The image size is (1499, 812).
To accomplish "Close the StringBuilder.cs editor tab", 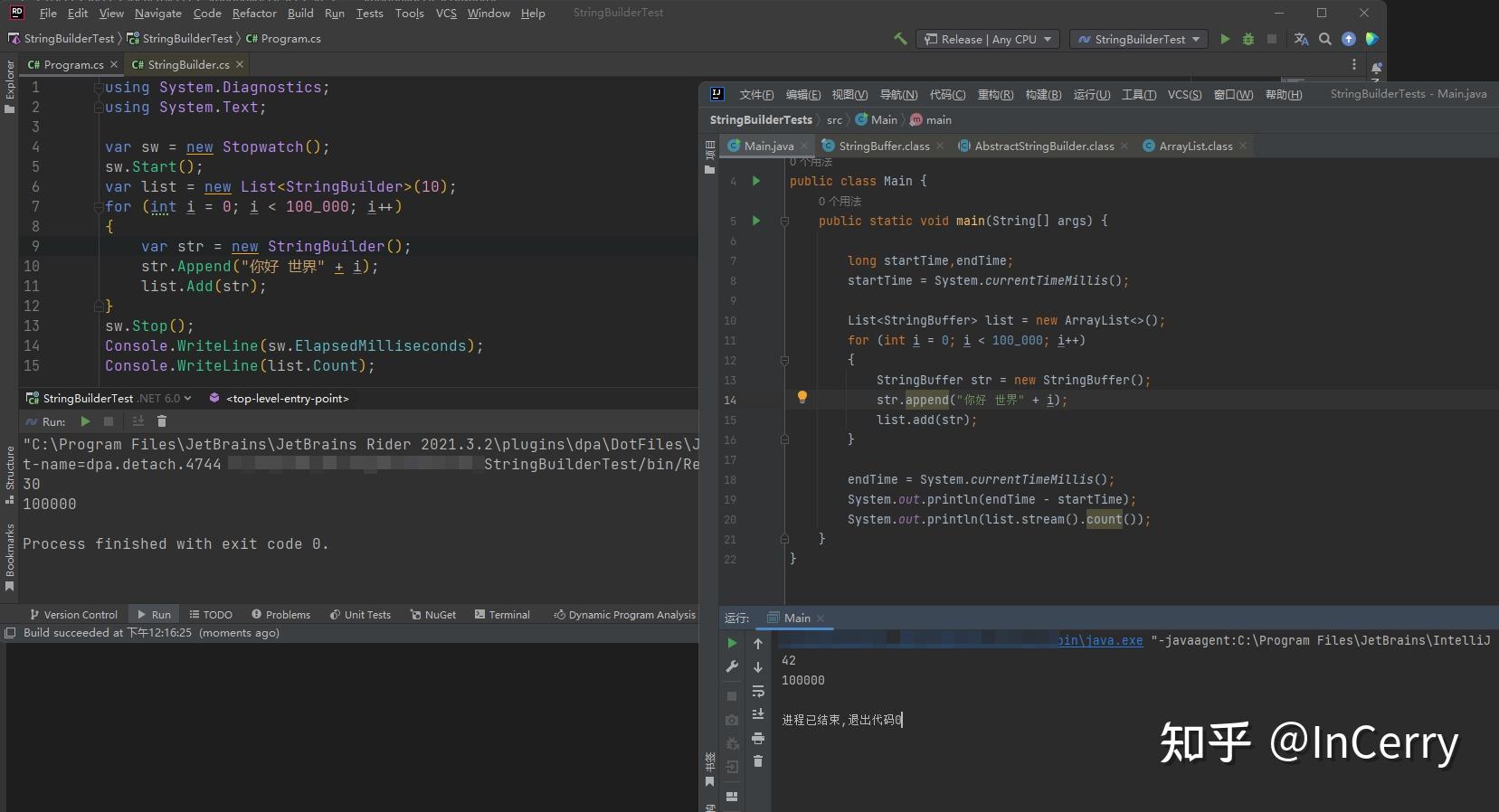I will point(240,64).
